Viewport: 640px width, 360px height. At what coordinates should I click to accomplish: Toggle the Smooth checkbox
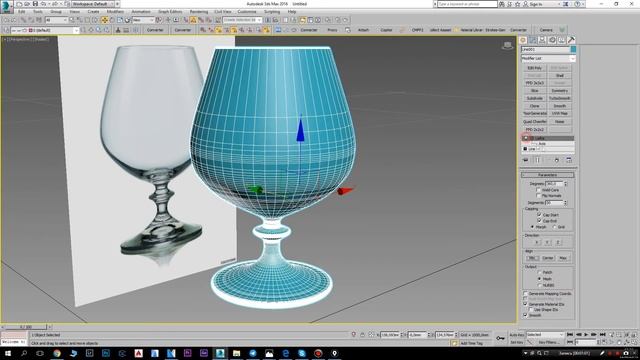tap(525, 315)
